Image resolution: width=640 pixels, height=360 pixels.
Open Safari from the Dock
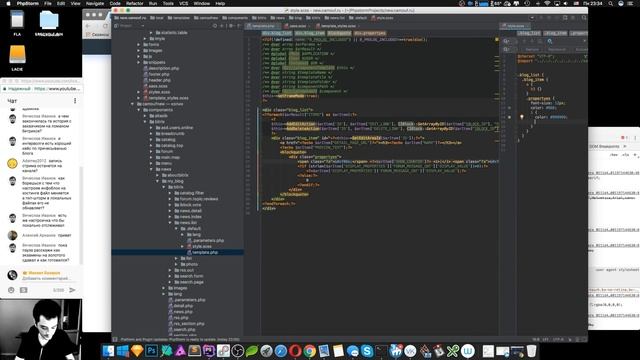click(x=281, y=351)
